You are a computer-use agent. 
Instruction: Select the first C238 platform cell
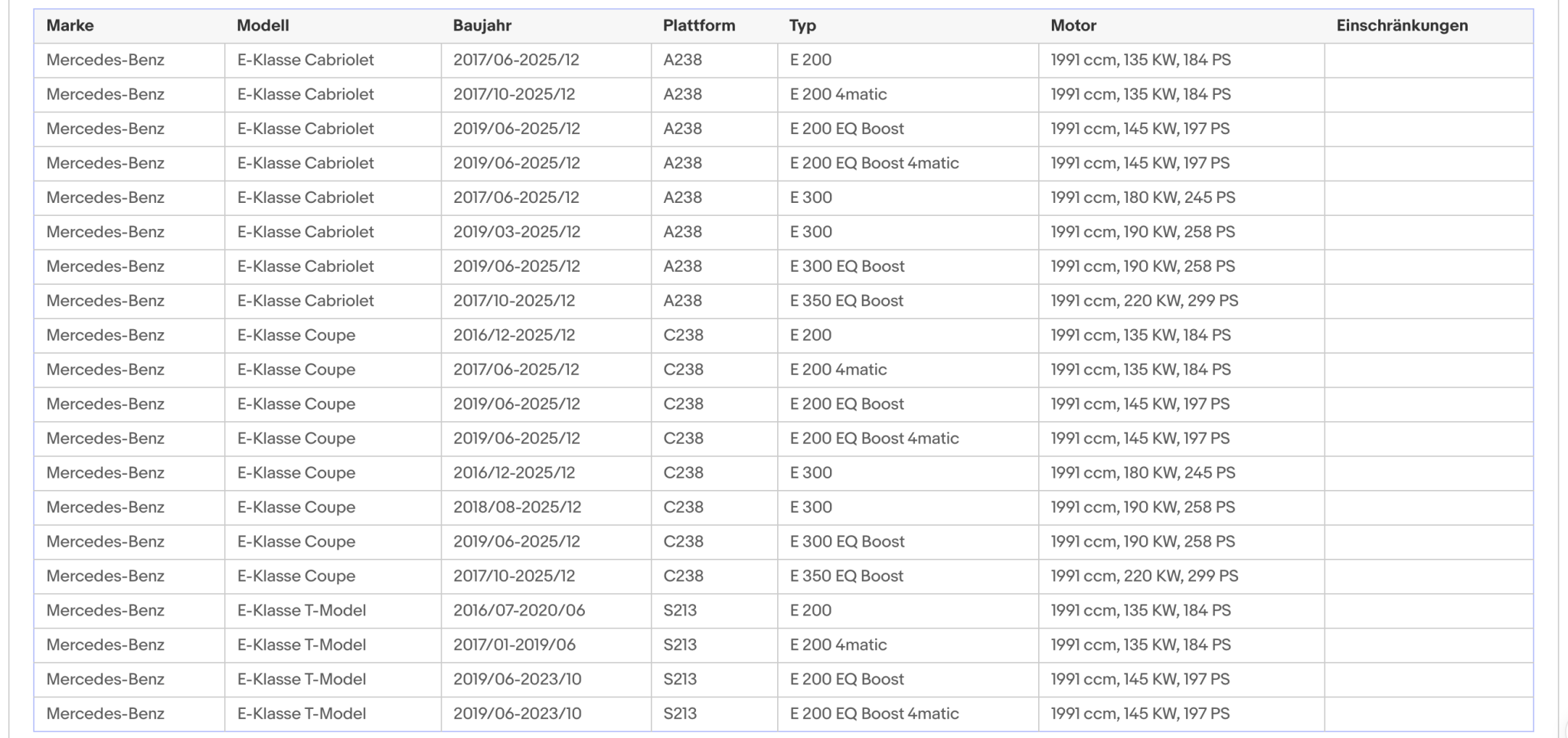pyautogui.click(x=714, y=336)
